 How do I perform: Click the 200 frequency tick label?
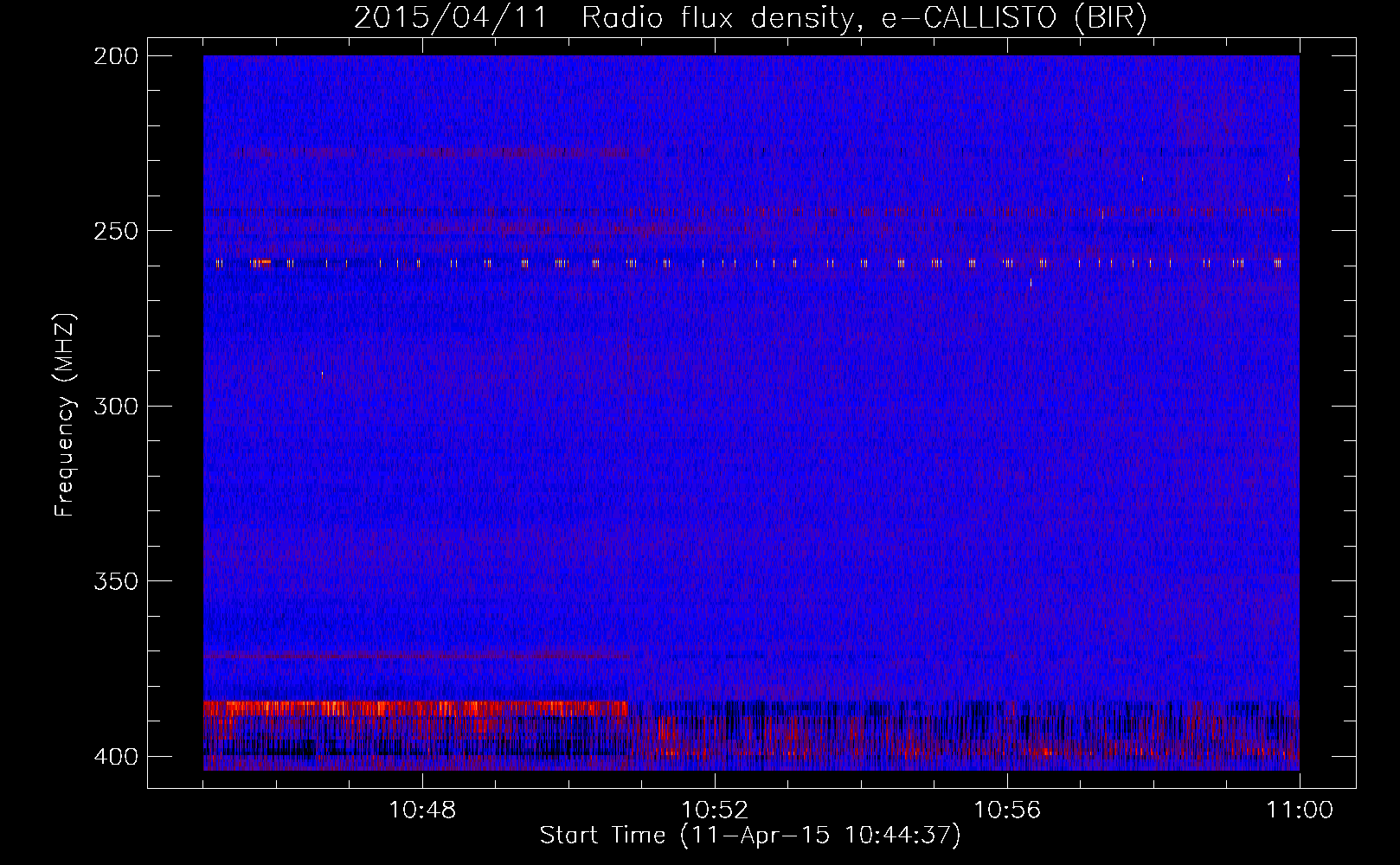coord(115,56)
